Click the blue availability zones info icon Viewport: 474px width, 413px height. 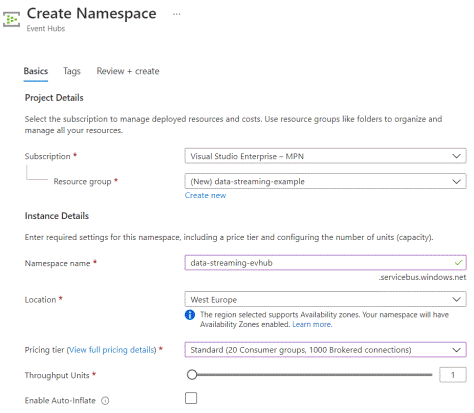pyautogui.click(x=190, y=315)
